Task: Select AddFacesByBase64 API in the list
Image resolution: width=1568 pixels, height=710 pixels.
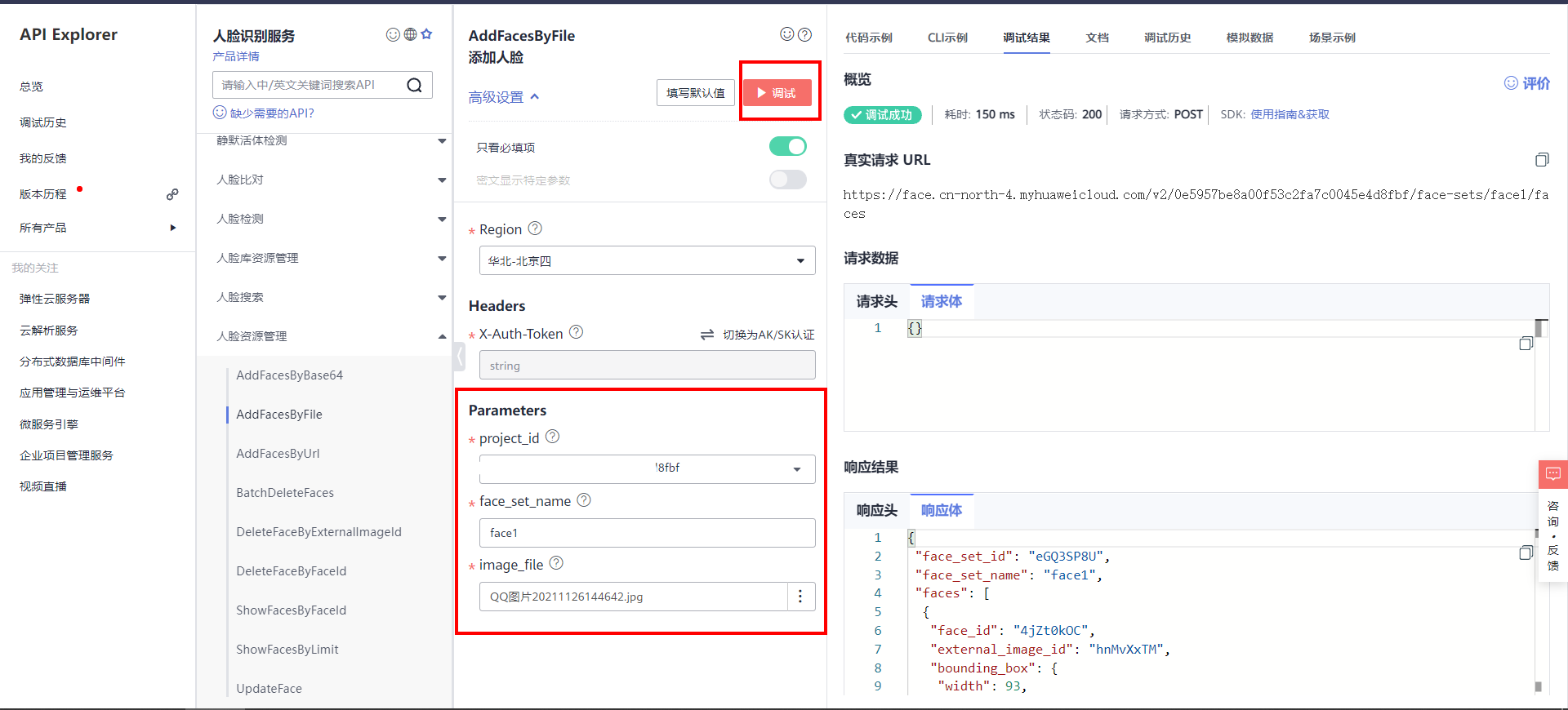Action: [290, 375]
